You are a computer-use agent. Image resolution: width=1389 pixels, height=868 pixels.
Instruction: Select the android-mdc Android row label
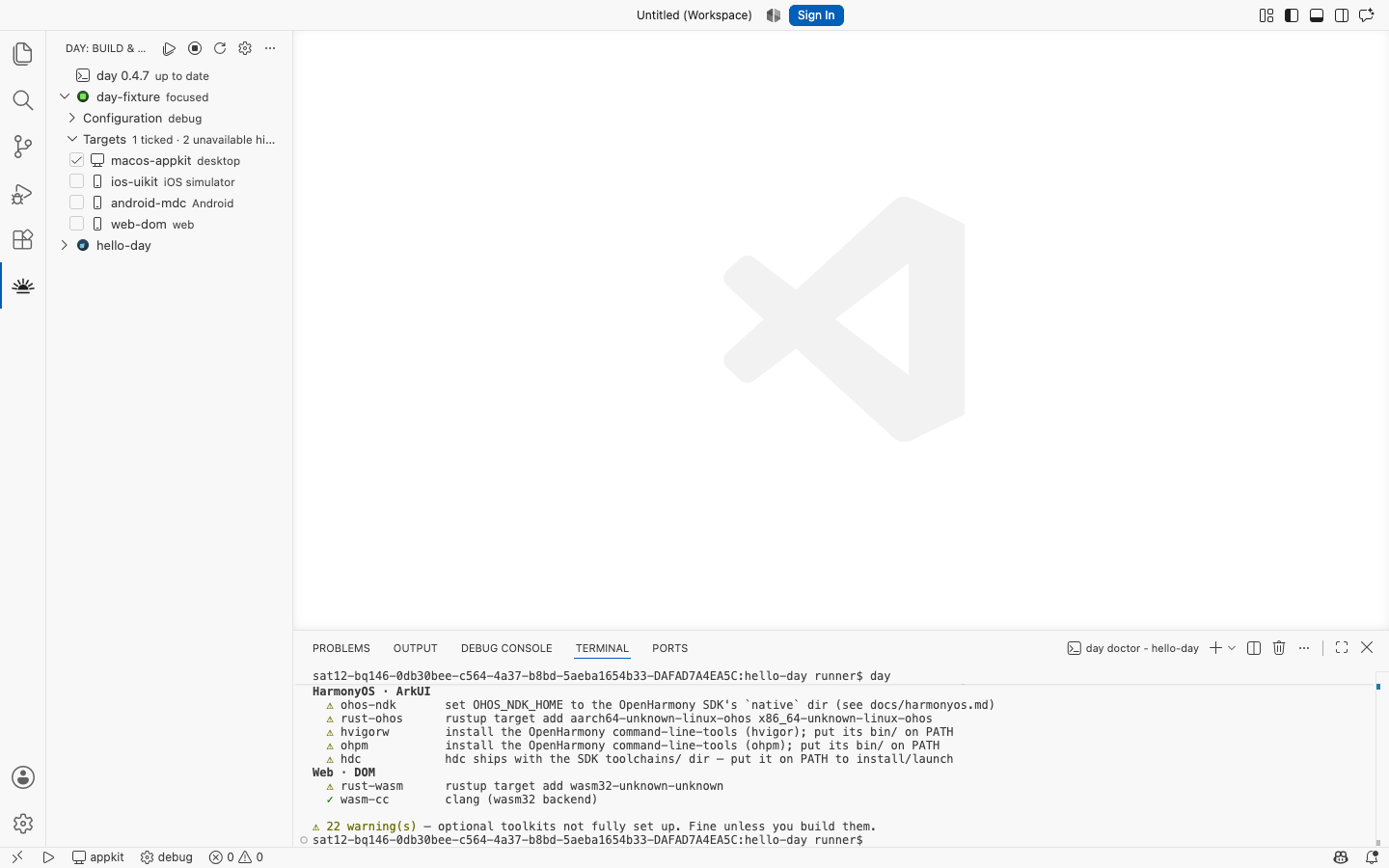point(172,203)
